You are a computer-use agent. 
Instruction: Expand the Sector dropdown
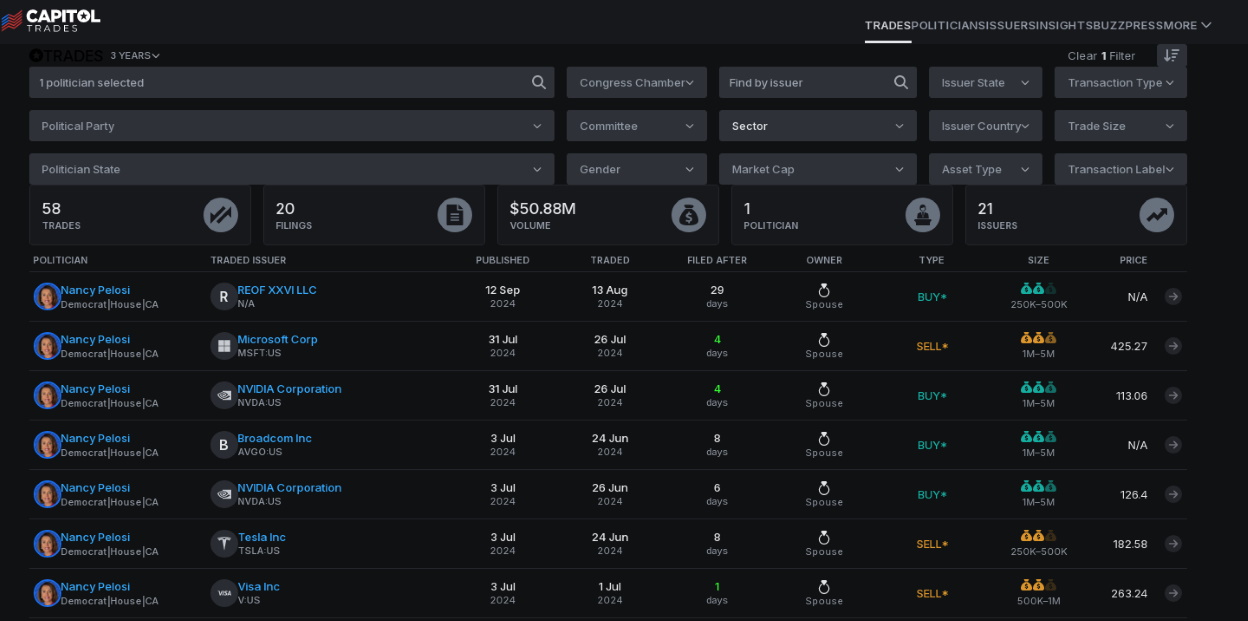818,126
